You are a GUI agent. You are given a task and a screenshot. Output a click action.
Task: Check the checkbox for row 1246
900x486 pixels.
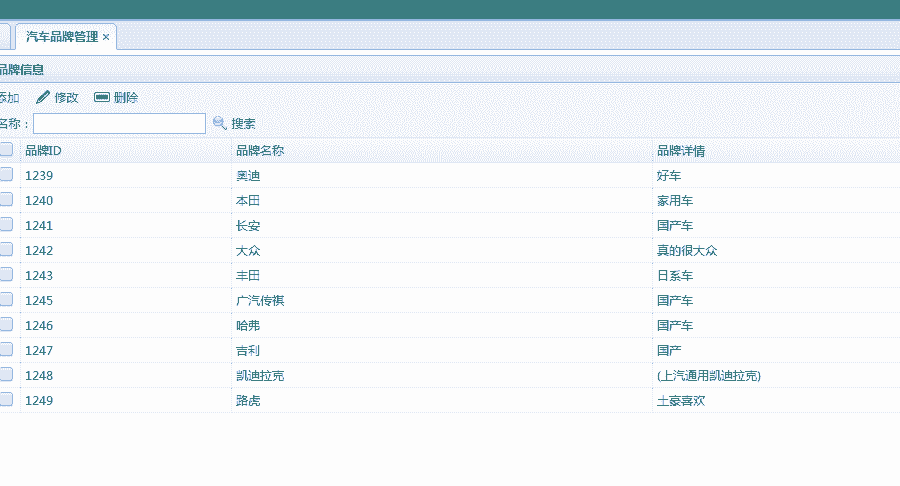point(6,324)
